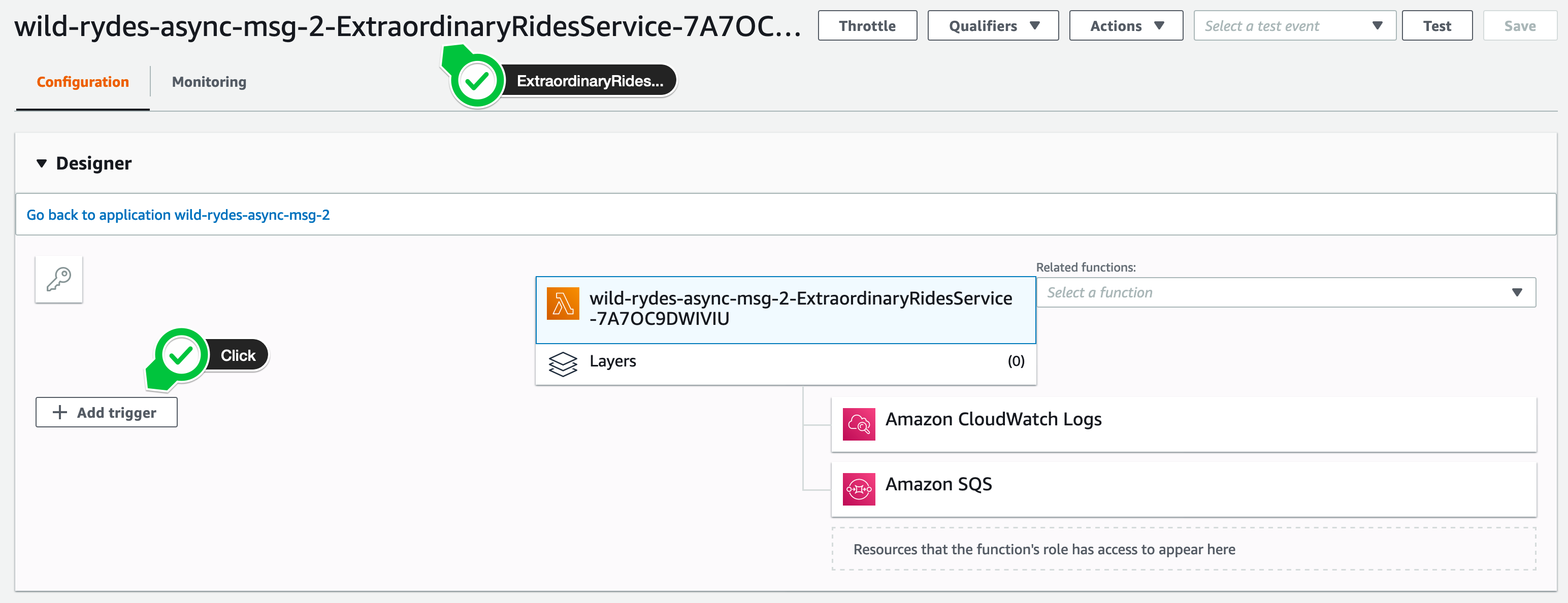Open the Qualifiers dropdown
The width and height of the screenshot is (1568, 603).
[993, 25]
